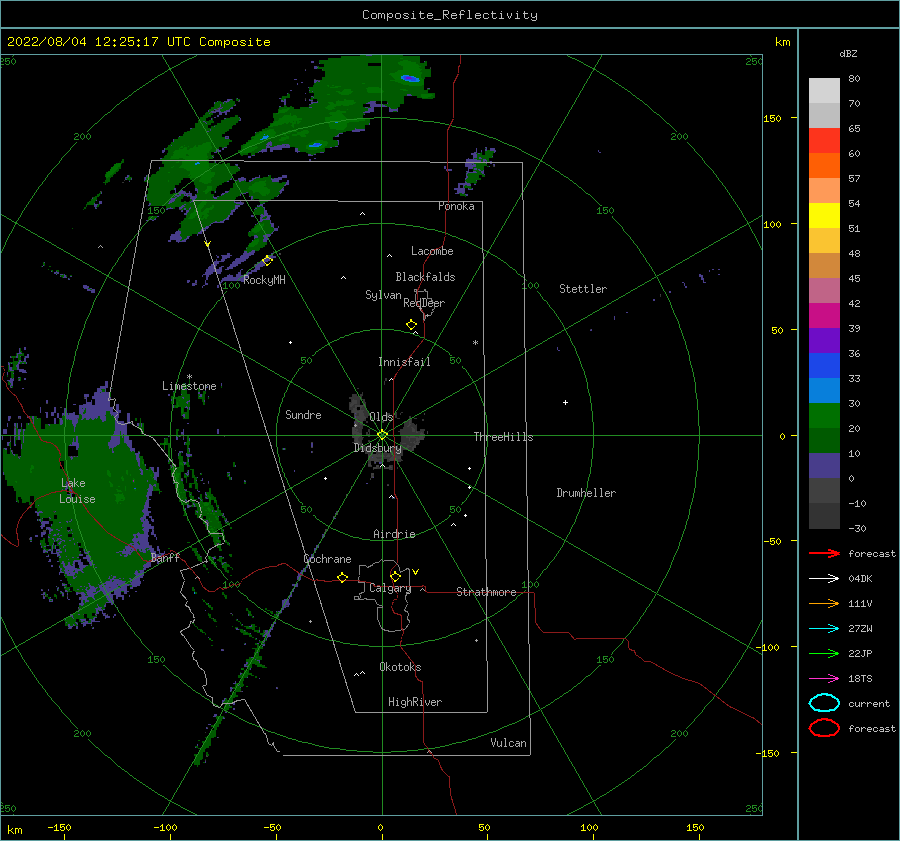
Task: Click the orange 111V arrow legend icon
Action: 824,603
